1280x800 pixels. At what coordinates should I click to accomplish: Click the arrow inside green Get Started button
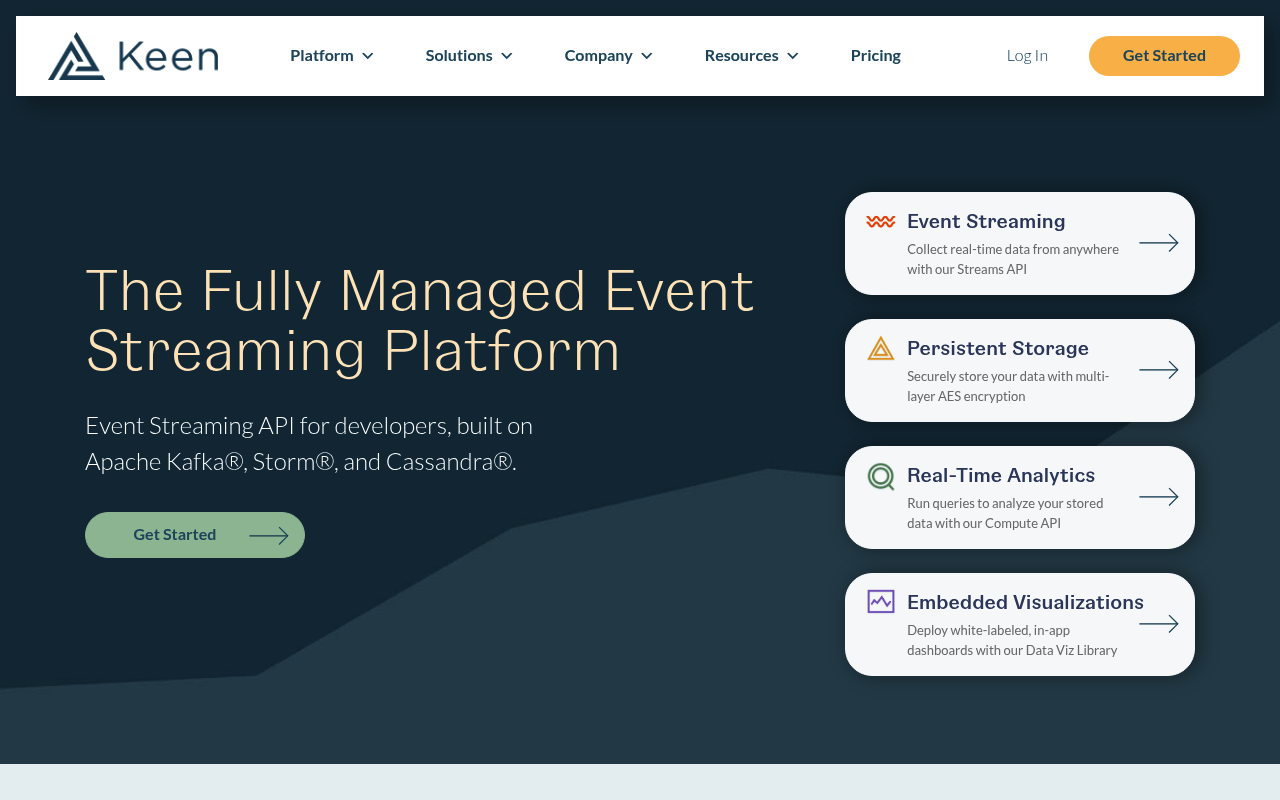click(x=269, y=536)
